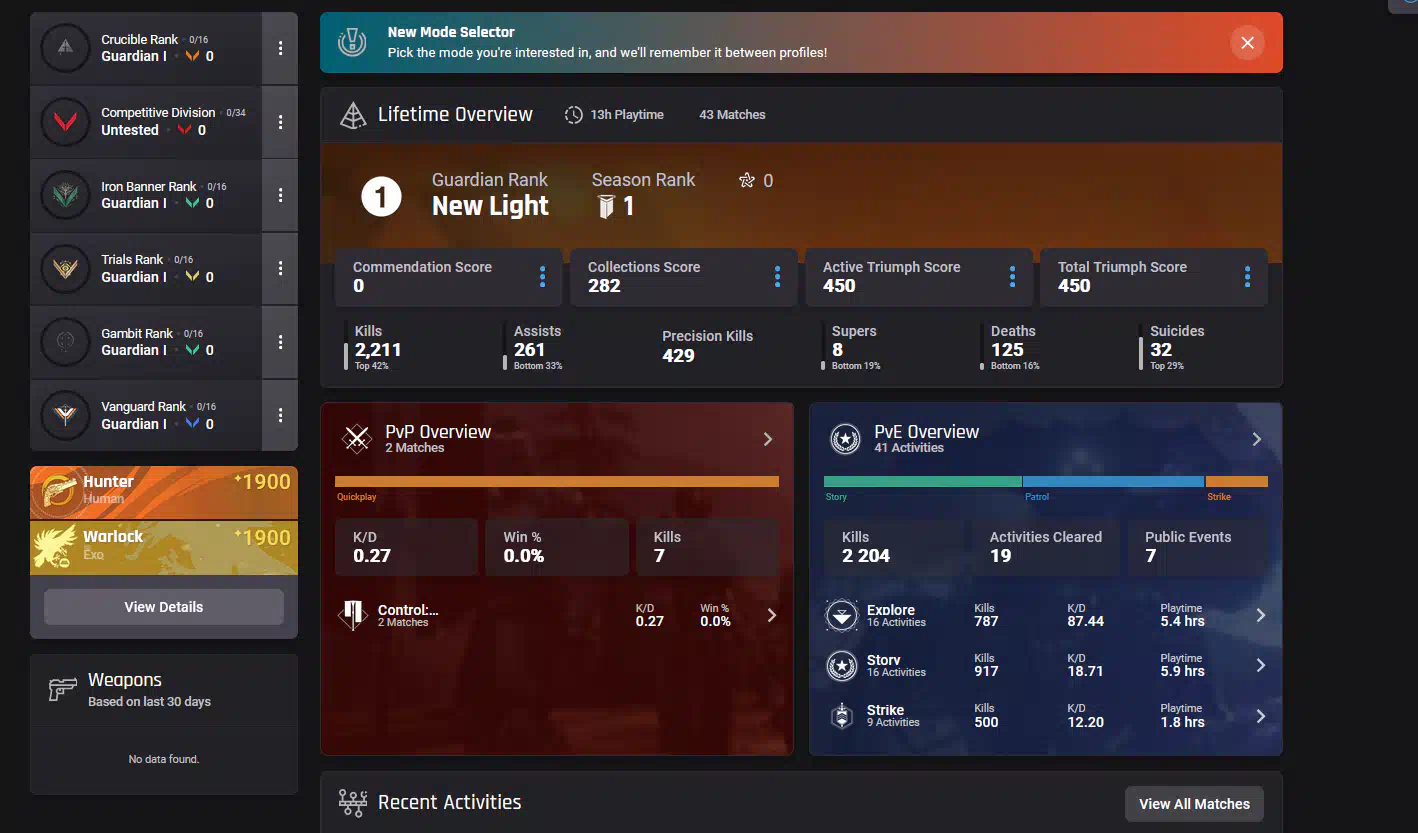This screenshot has height=833, width=1418.
Task: Click the Deaths 125 stat
Action: click(x=1012, y=346)
